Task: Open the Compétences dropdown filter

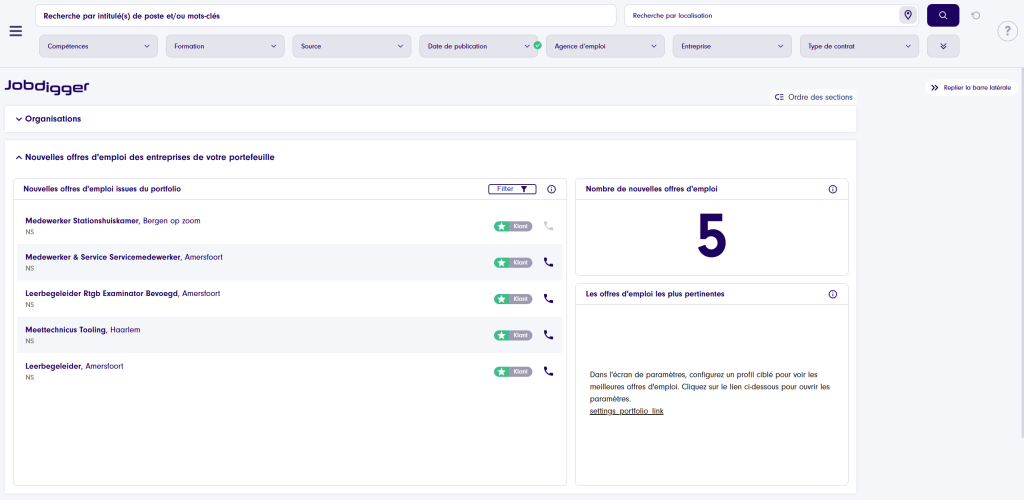Action: point(99,46)
